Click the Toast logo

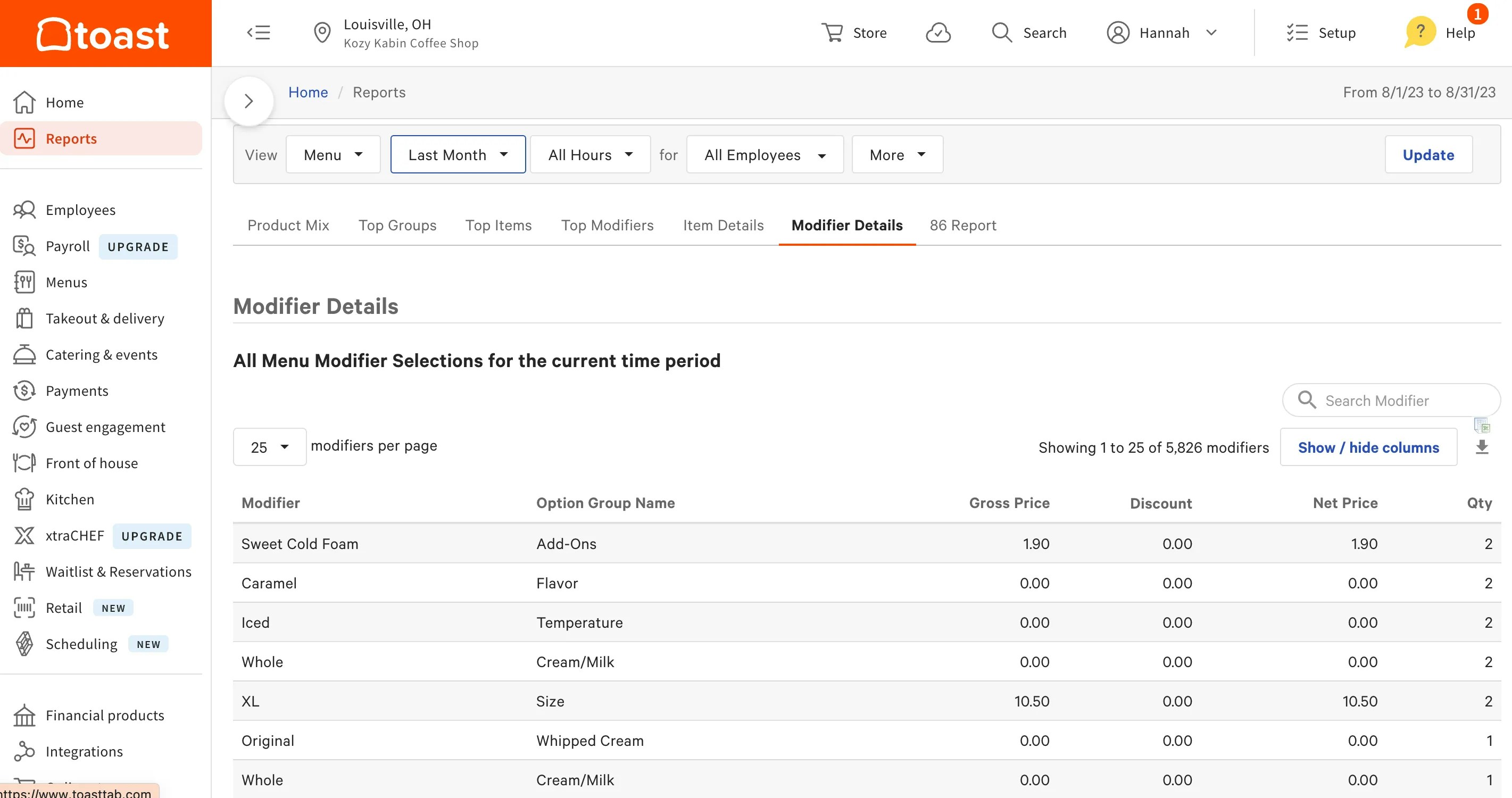103,34
